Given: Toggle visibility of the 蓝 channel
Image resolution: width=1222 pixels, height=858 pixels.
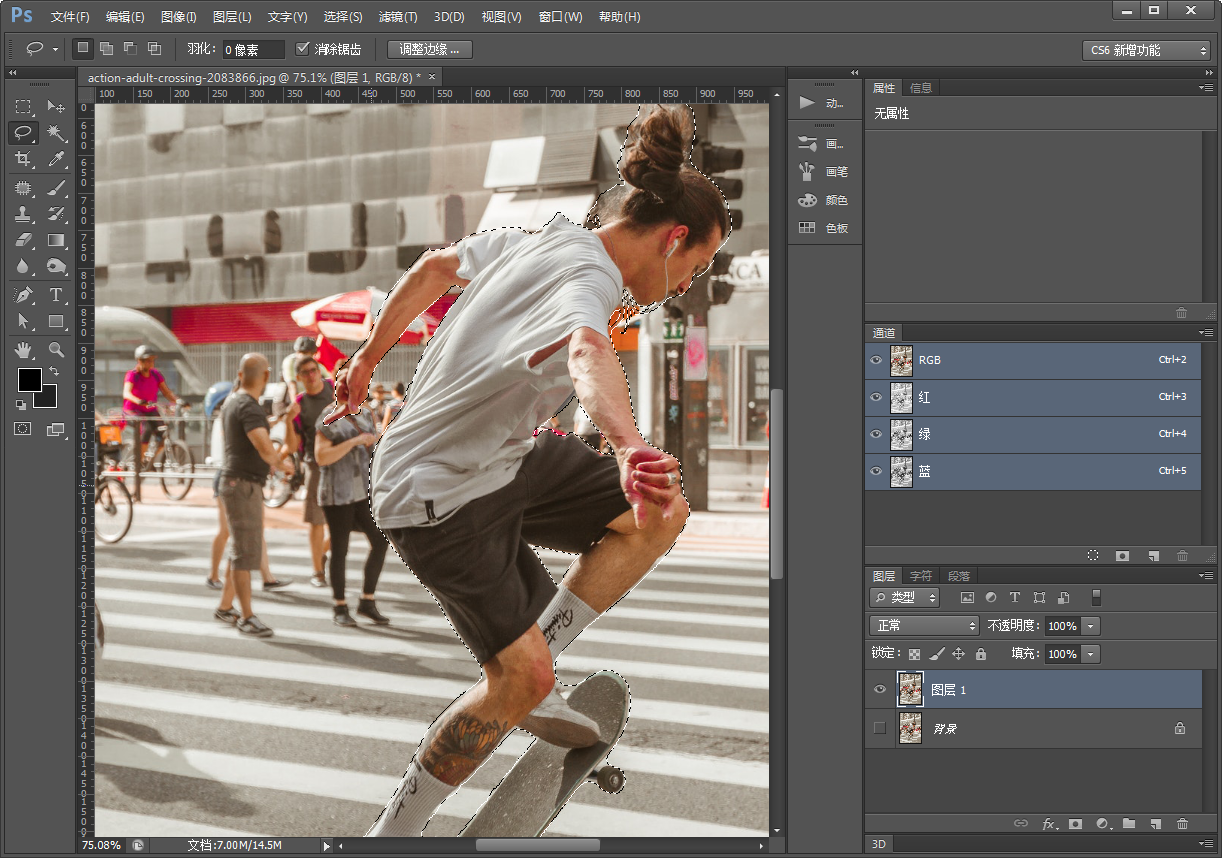Looking at the screenshot, I should tap(877, 471).
